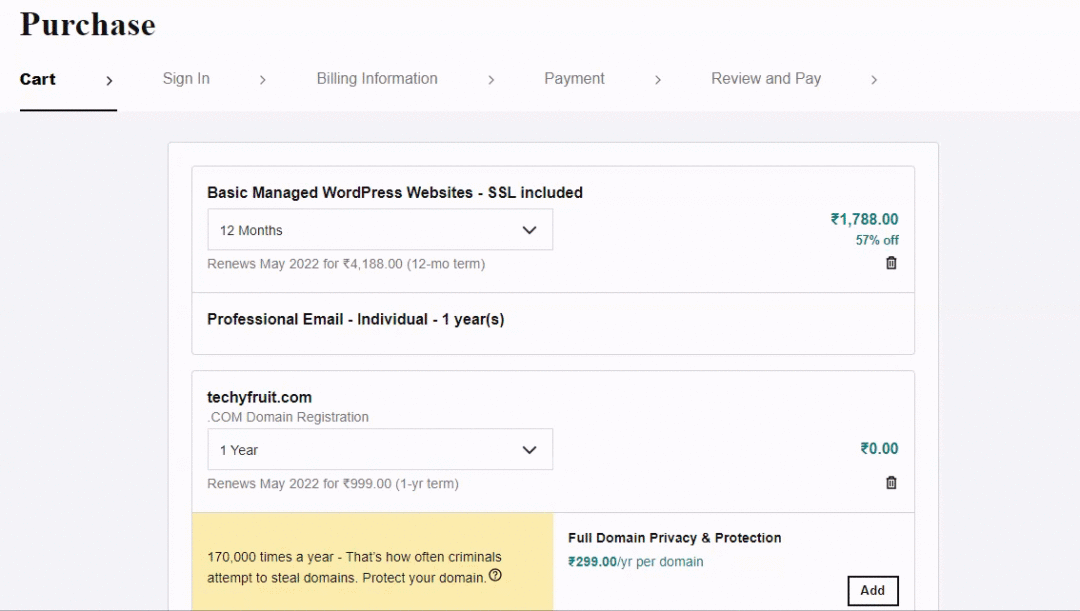The width and height of the screenshot is (1080, 611).
Task: Click the chevron arrow after Payment step
Action: pyautogui.click(x=658, y=80)
